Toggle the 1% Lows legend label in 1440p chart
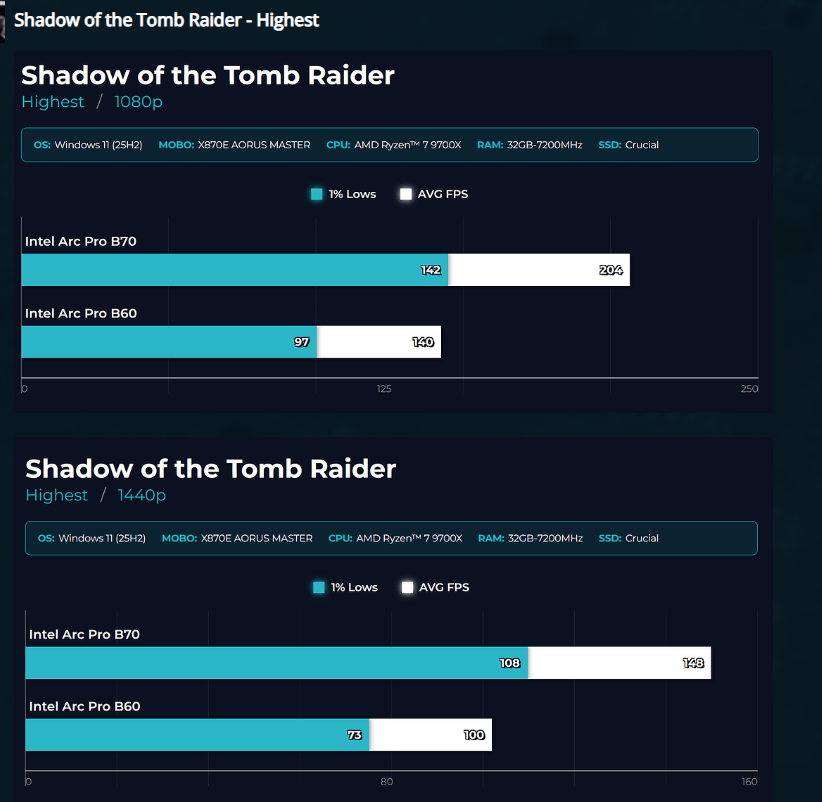The height and width of the screenshot is (802, 822). tap(354, 588)
